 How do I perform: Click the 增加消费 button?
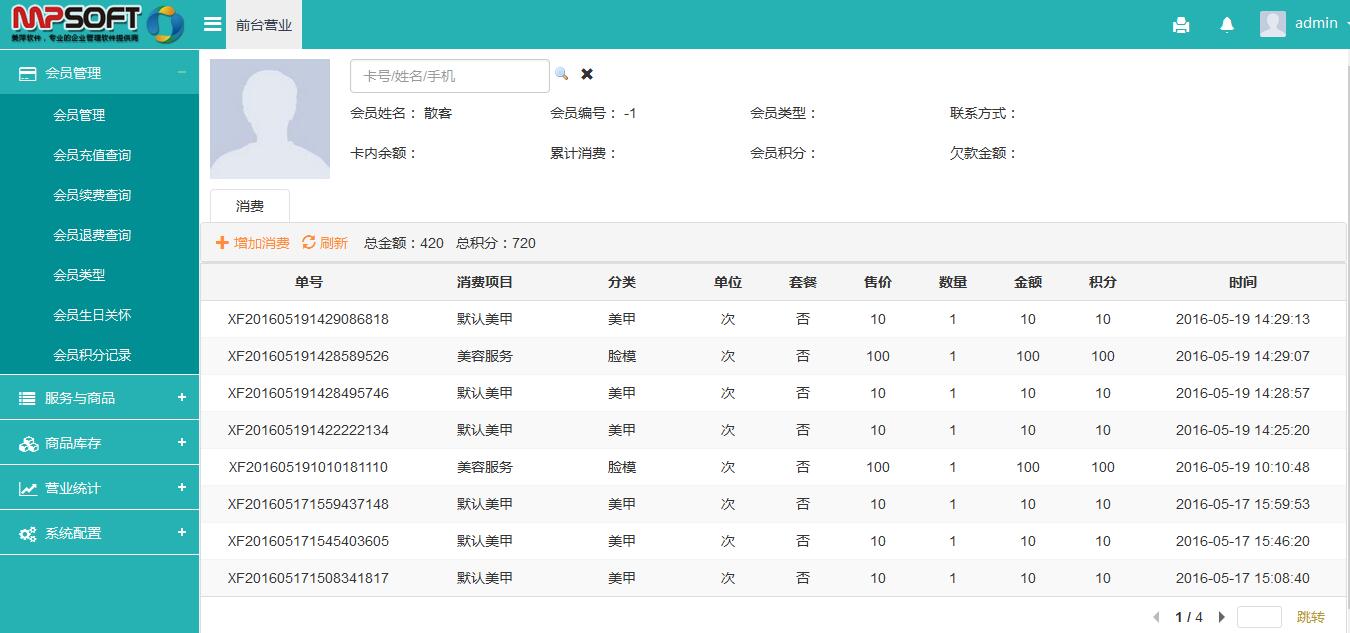coord(251,242)
